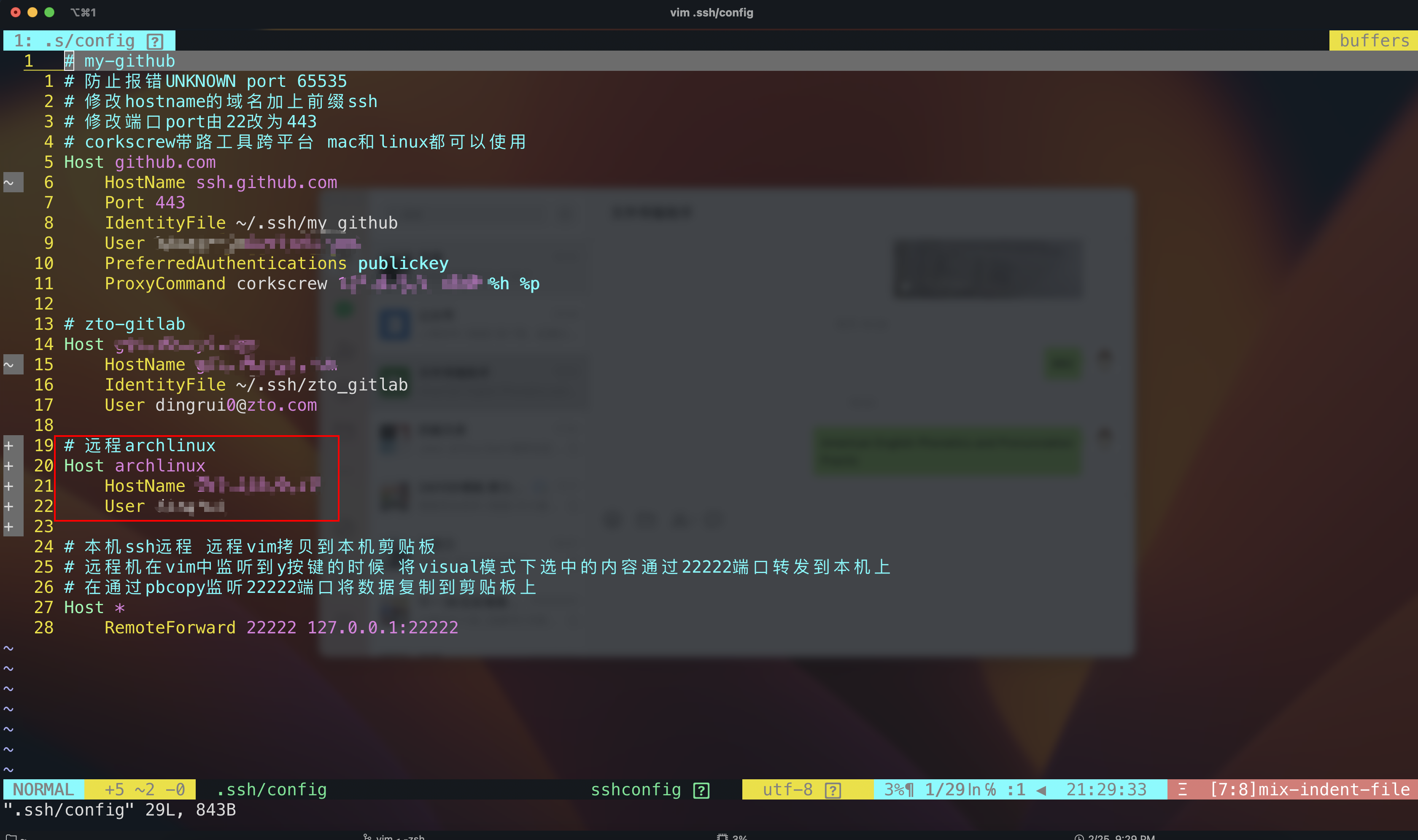
Task: Click the '+5 ~2 -0' git hunk summary
Action: 144,790
